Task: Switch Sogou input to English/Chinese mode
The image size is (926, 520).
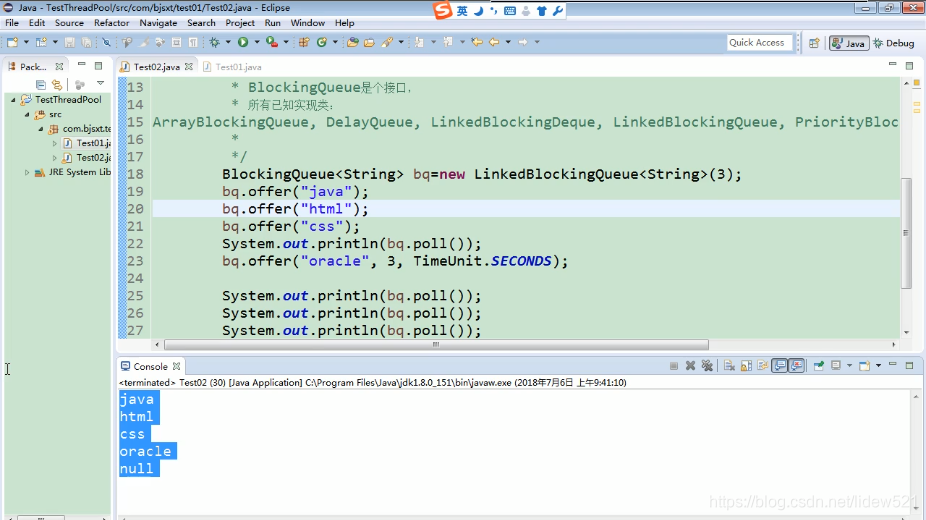Action: pos(462,11)
